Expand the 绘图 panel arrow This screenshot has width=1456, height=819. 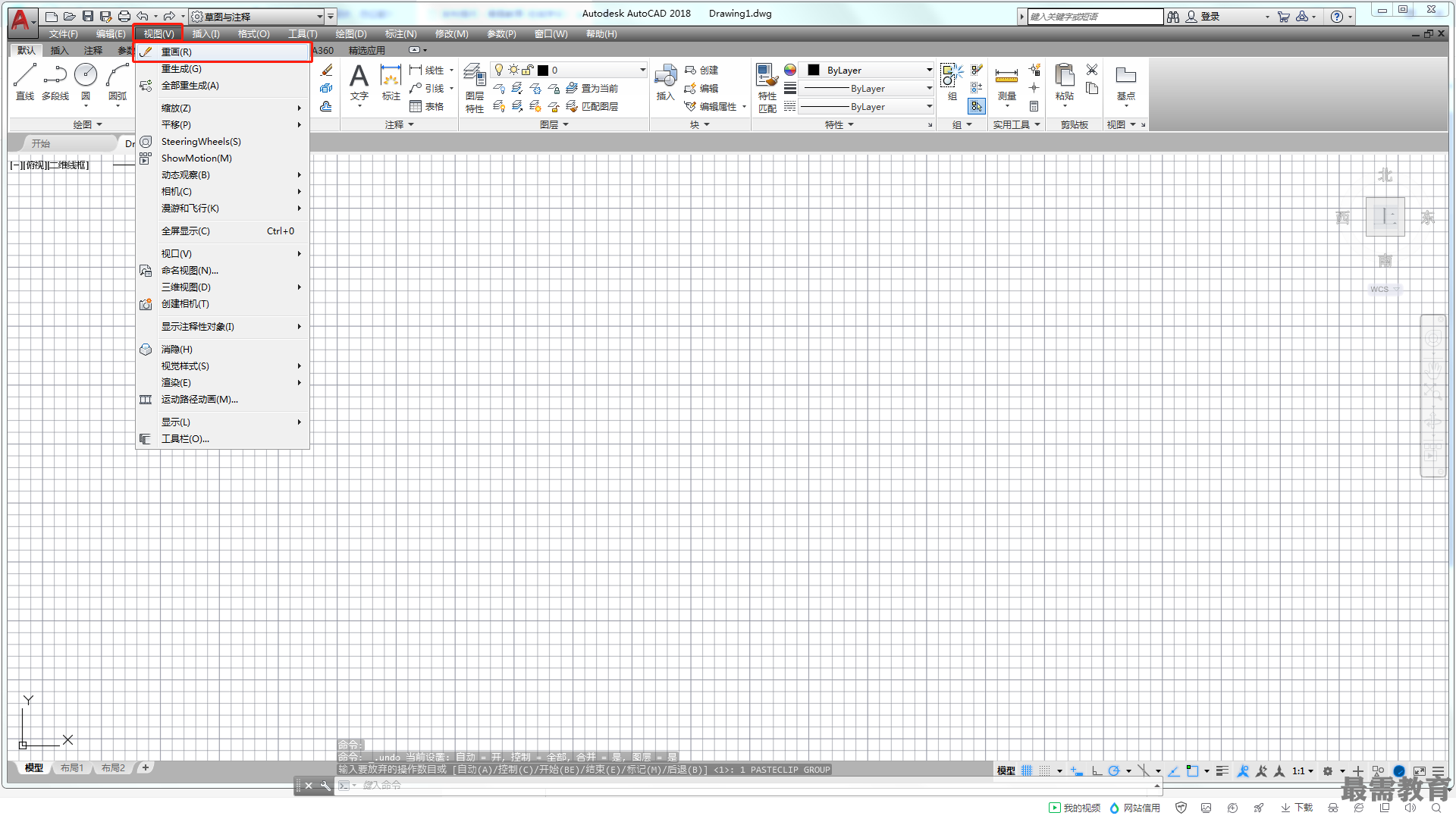99,124
